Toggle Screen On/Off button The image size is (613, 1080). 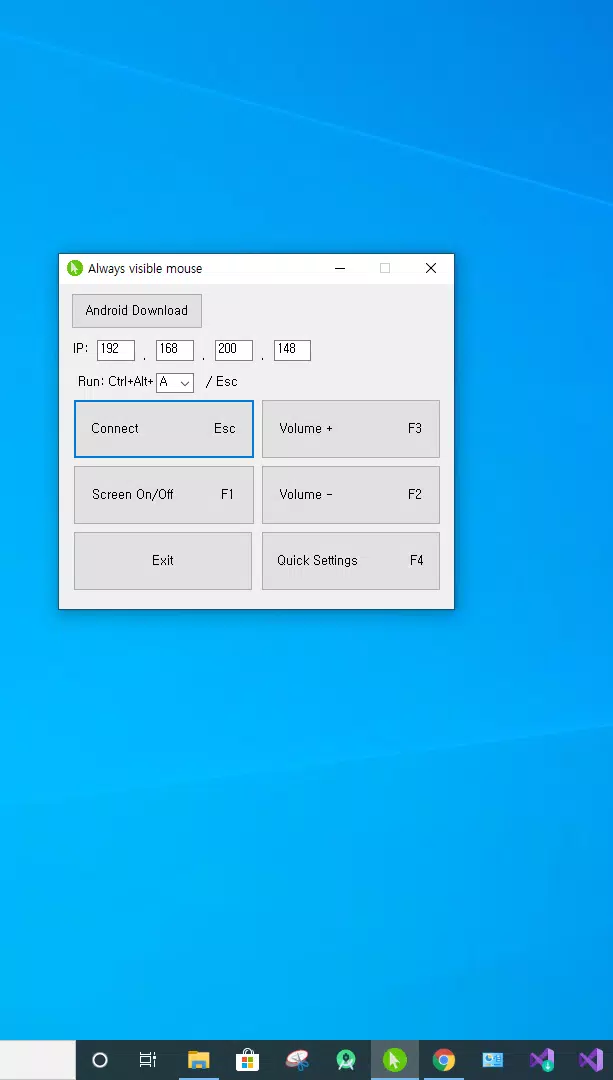tap(164, 495)
